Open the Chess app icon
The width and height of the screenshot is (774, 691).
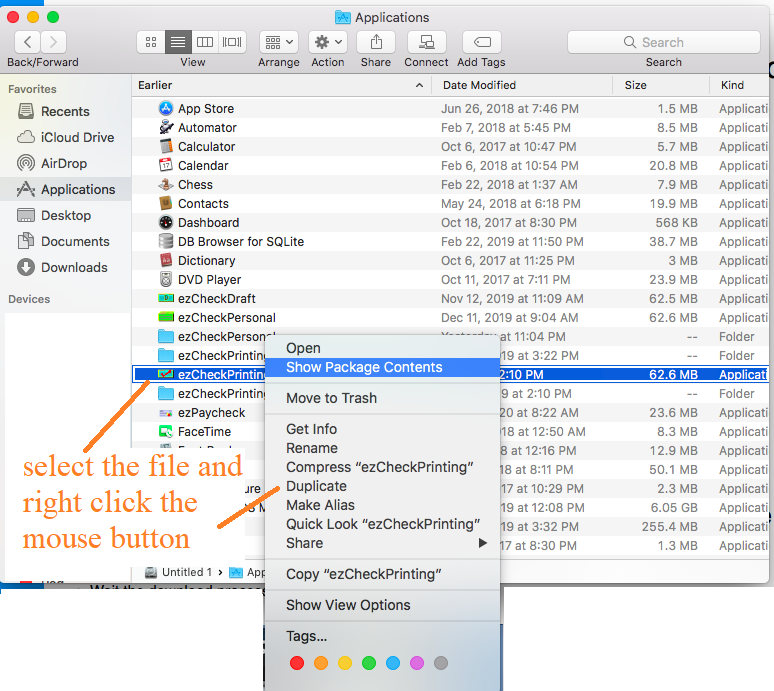tap(167, 185)
